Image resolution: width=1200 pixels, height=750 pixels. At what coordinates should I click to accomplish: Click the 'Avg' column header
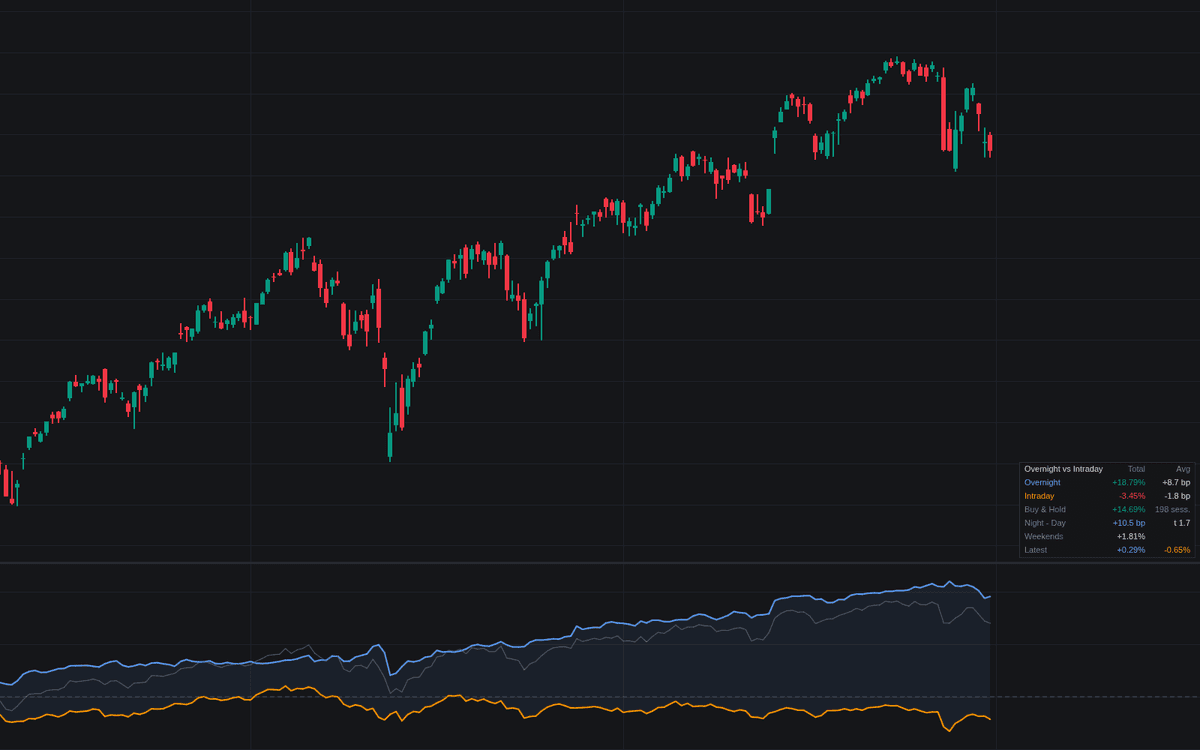(1183, 469)
